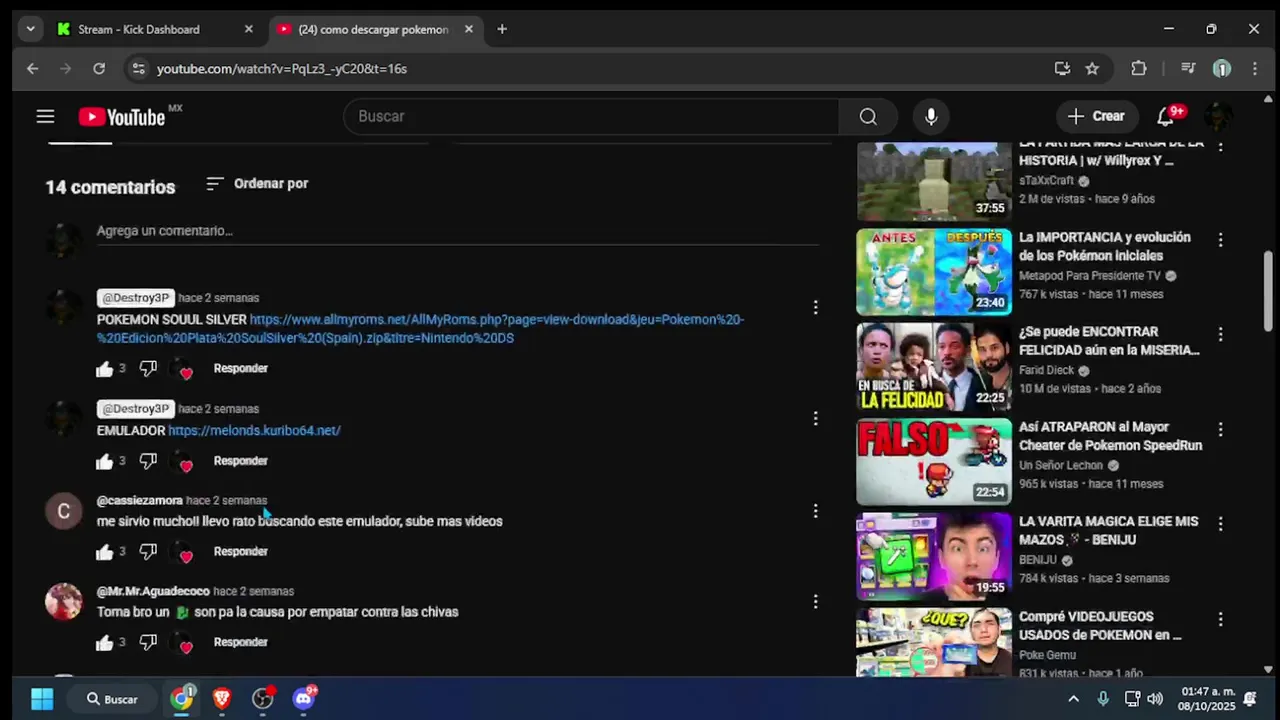This screenshot has height=720, width=1280.
Task: Click the Agrega un comentario field
Action: (x=457, y=231)
